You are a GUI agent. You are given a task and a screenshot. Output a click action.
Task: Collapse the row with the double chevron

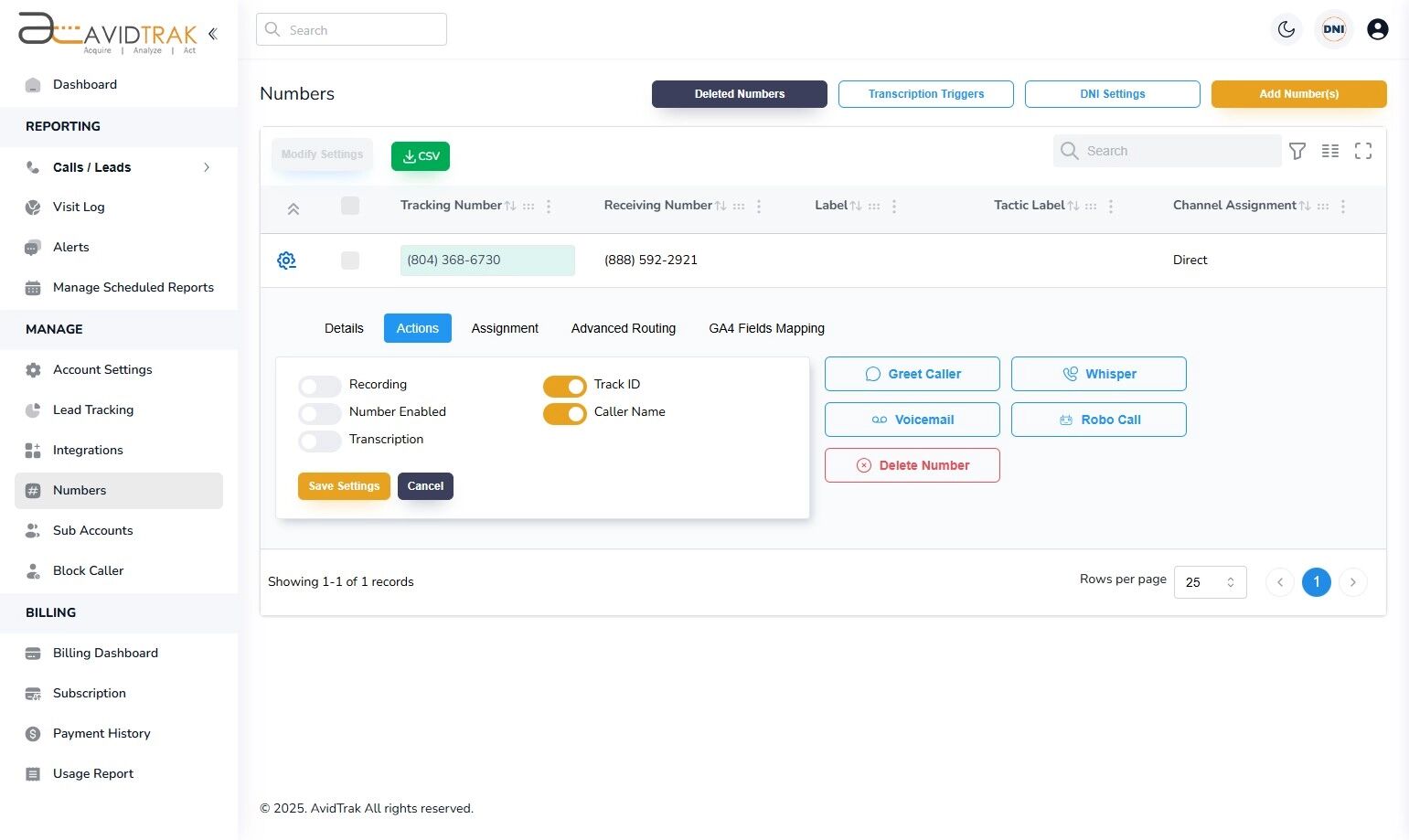tap(294, 207)
